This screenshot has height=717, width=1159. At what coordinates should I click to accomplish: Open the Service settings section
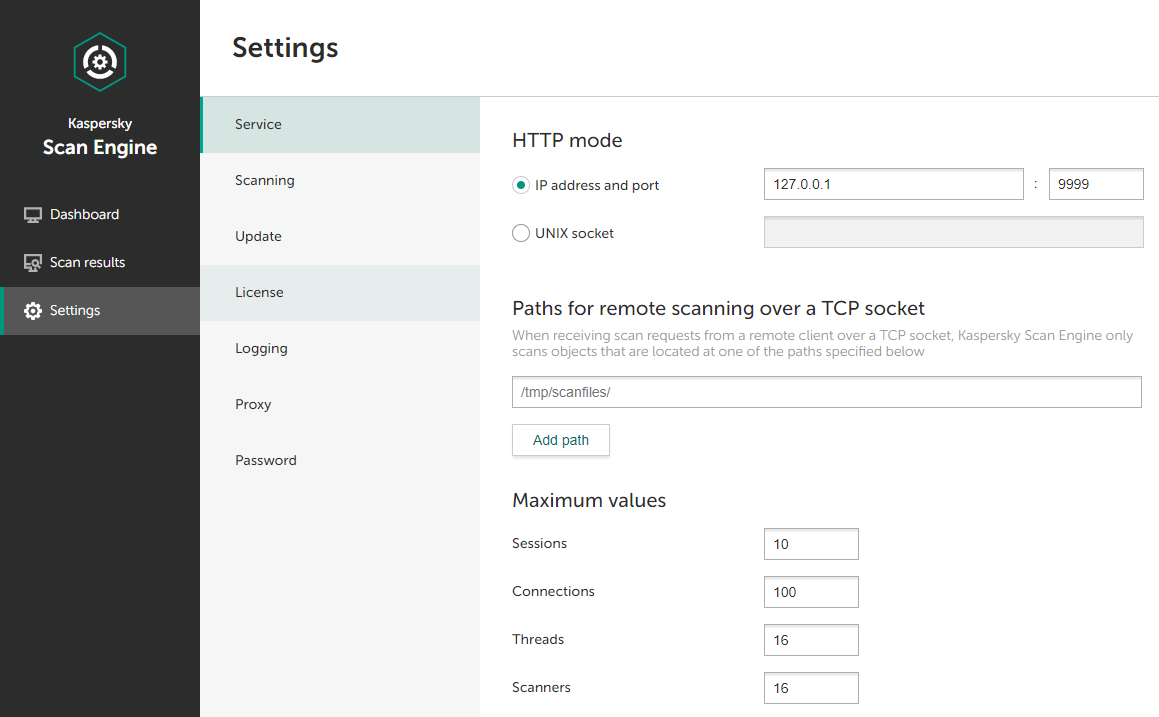tap(258, 124)
